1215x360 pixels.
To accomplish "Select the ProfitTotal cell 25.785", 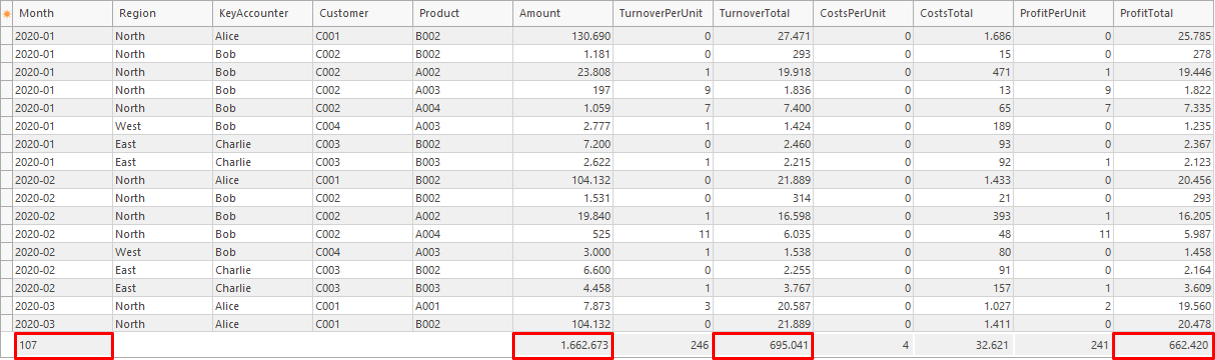I will click(1163, 35).
